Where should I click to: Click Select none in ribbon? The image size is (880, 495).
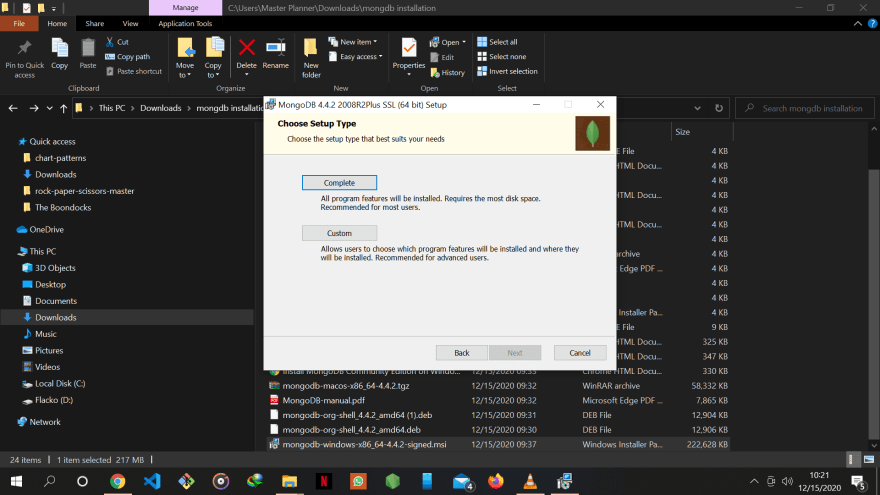pos(502,57)
